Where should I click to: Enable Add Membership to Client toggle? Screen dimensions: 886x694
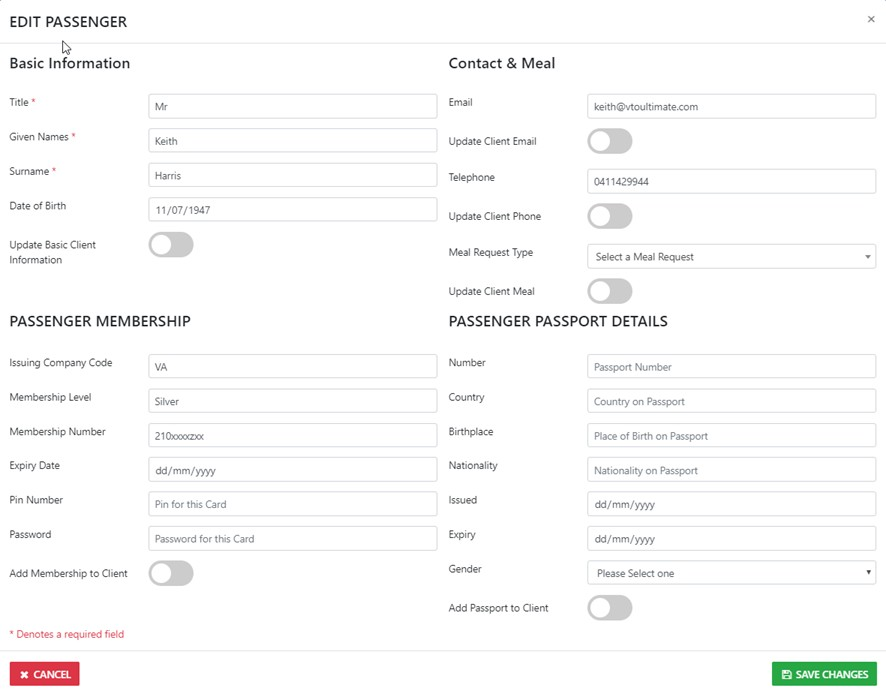[171, 573]
